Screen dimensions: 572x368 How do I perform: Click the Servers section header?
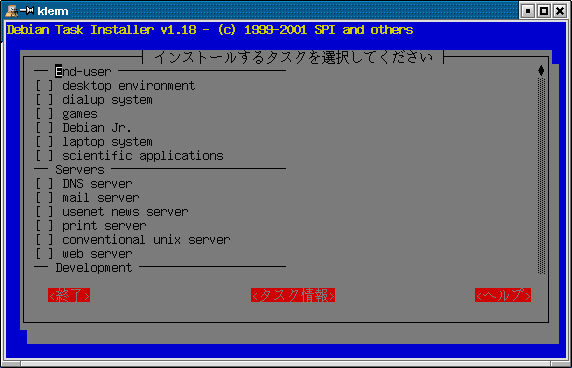tap(80, 170)
